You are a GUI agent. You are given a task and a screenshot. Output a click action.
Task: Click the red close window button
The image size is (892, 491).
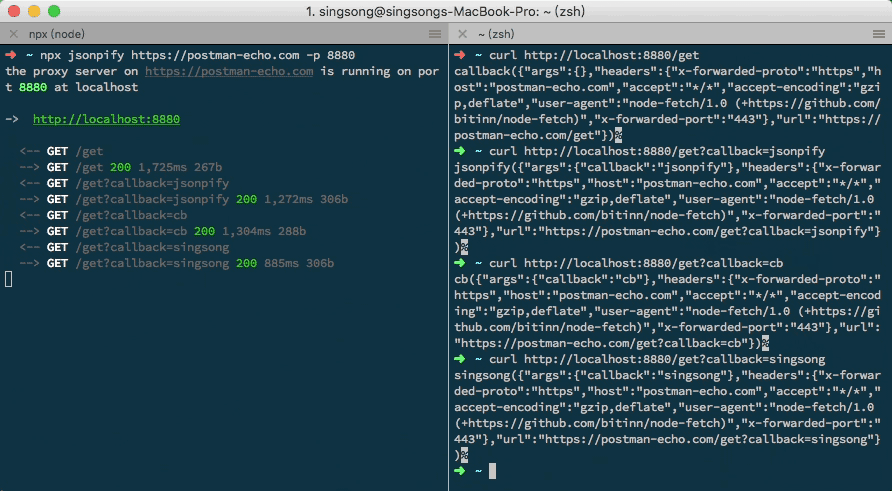[x=14, y=11]
